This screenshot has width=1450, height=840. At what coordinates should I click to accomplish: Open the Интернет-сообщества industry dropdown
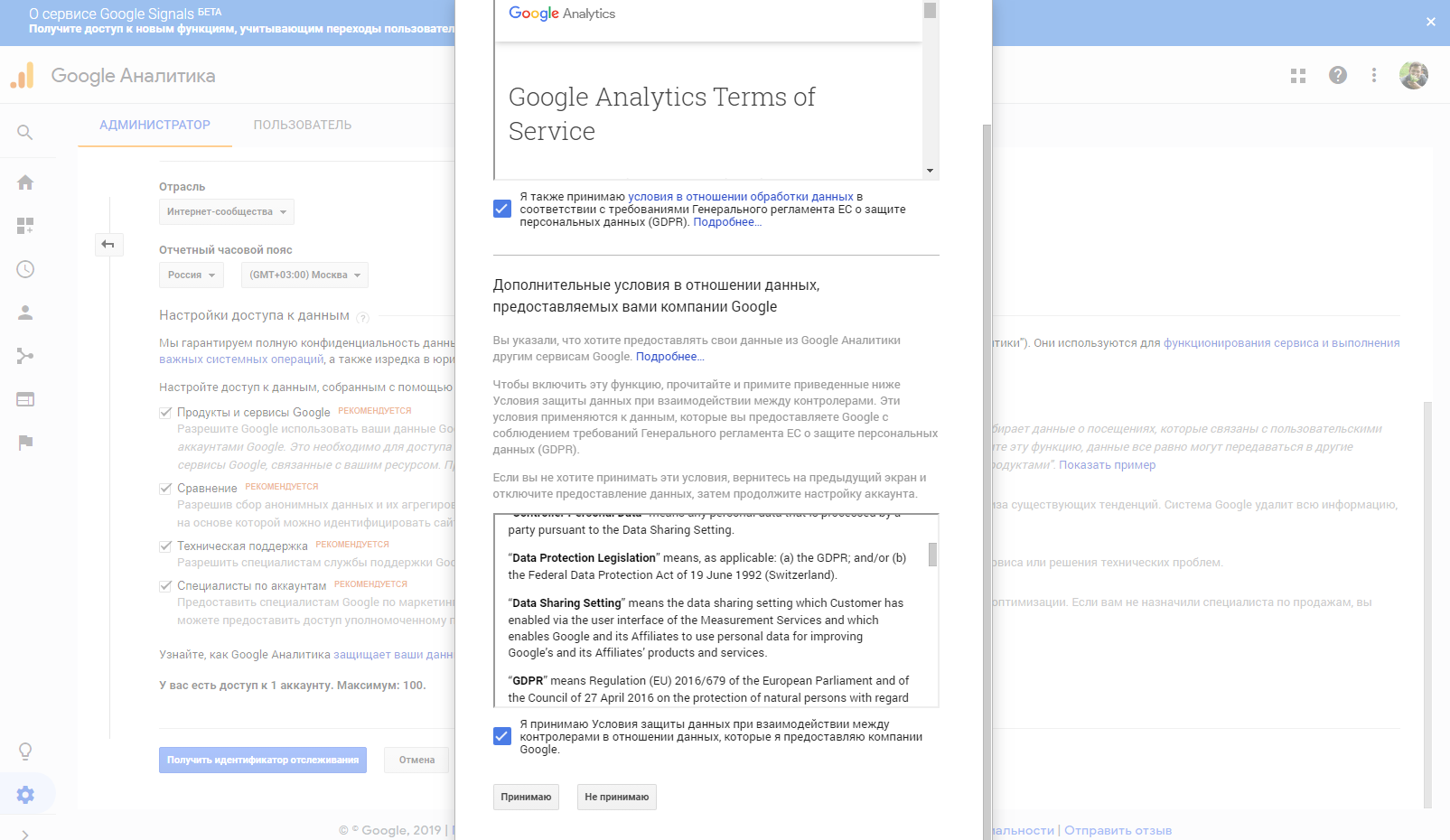point(227,211)
